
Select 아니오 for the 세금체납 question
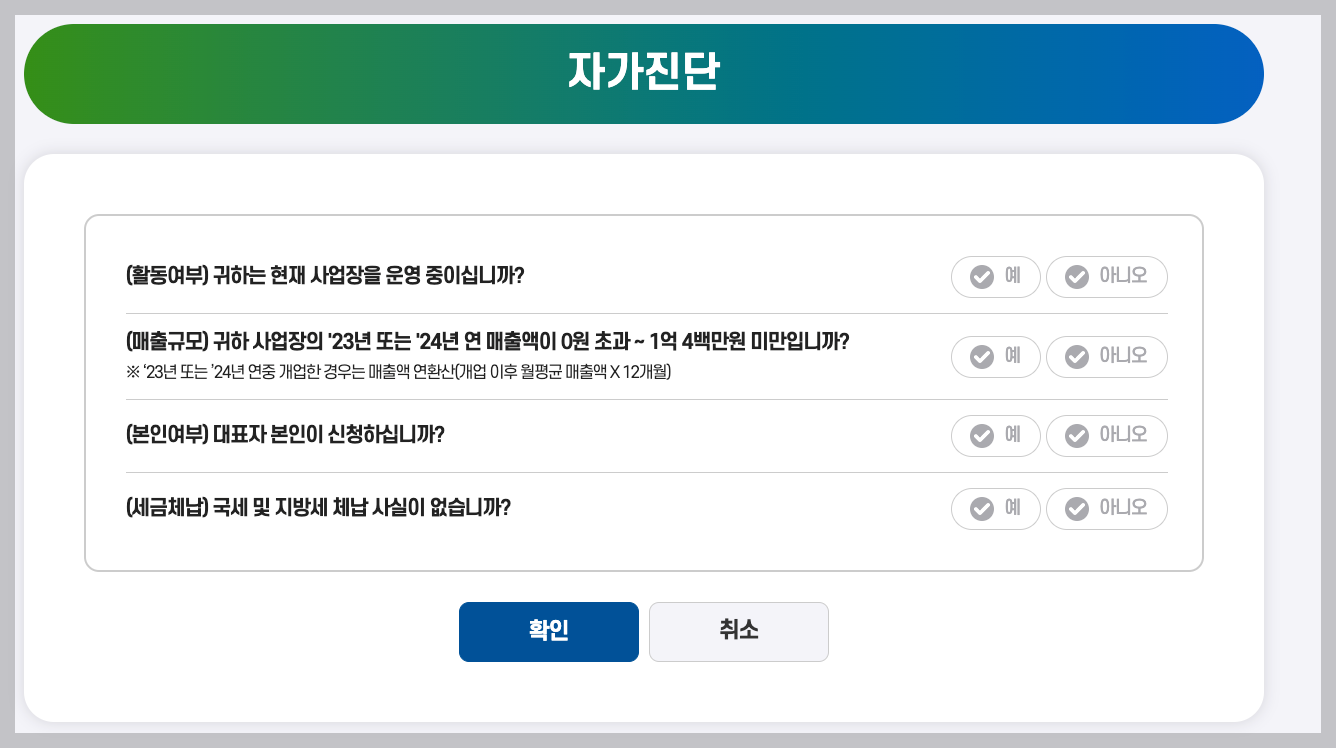[1107, 509]
